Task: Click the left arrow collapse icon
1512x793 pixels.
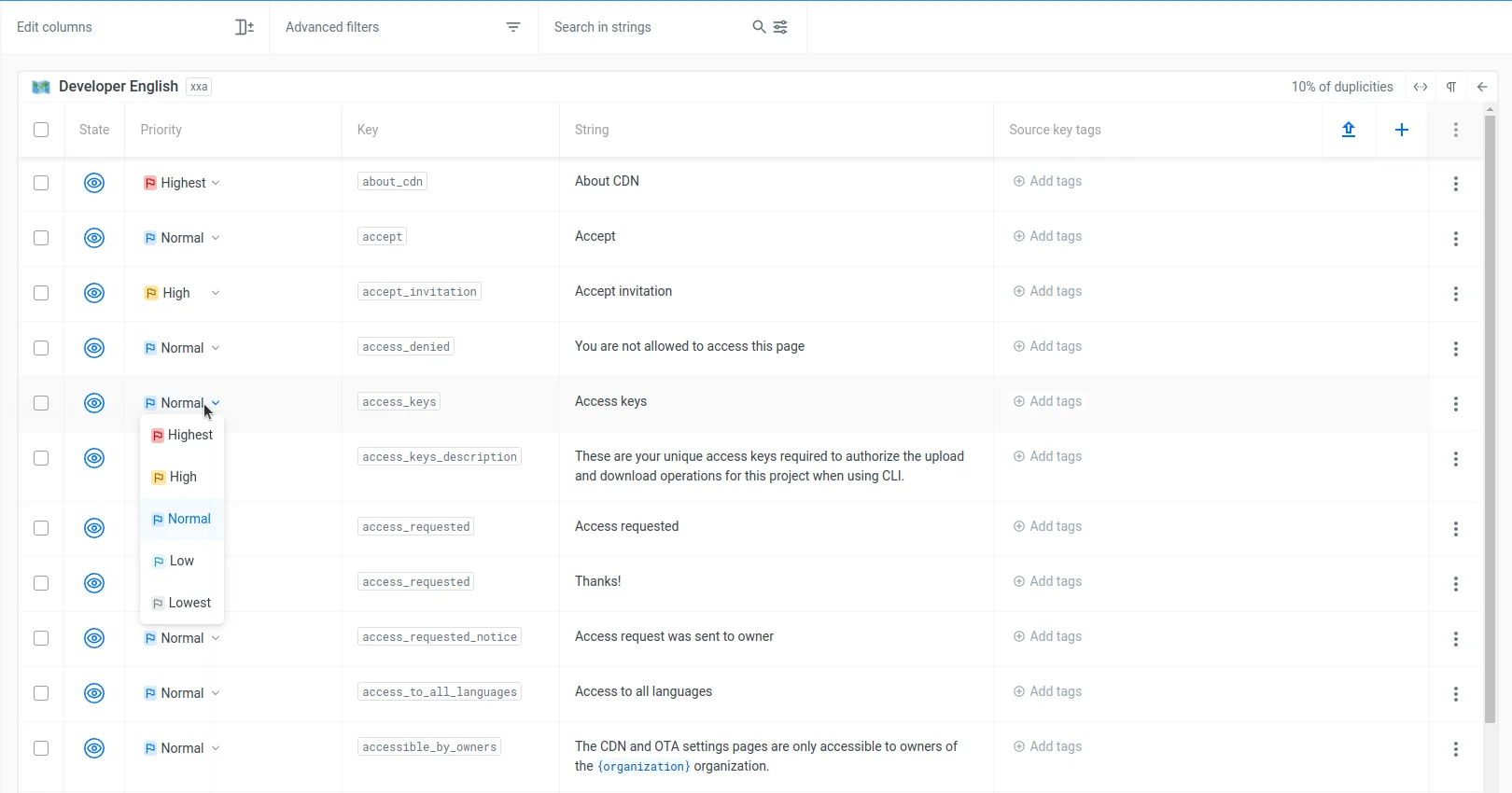Action: click(1482, 87)
